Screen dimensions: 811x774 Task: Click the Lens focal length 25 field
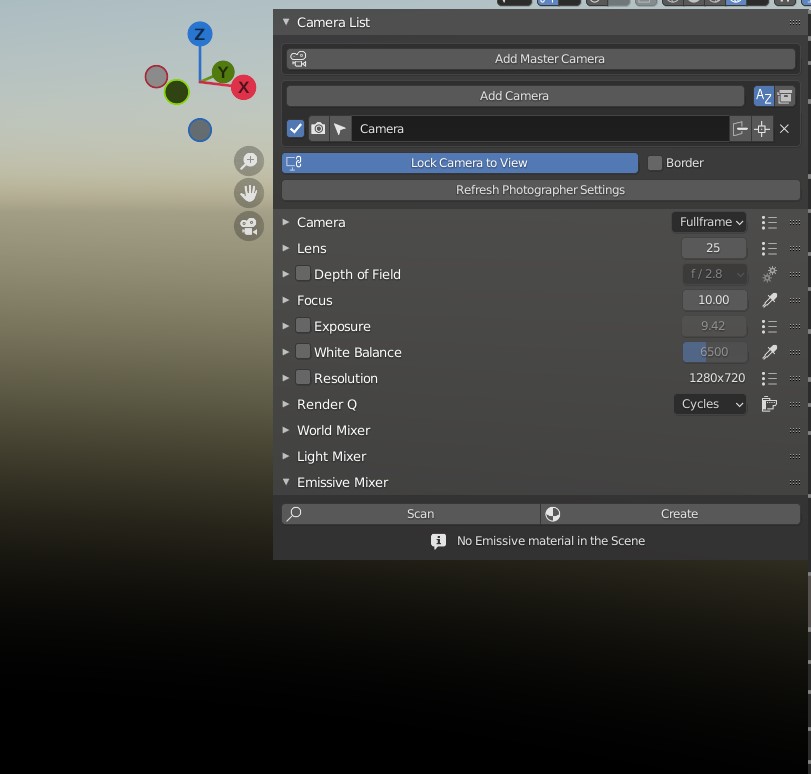coord(714,248)
